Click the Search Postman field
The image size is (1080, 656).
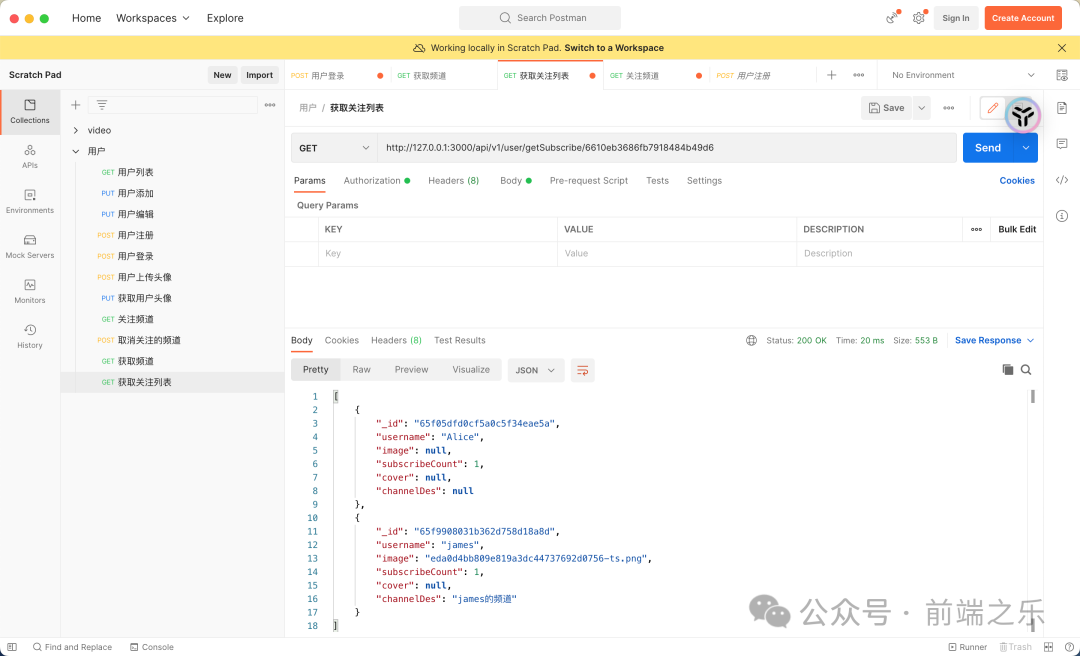coord(540,18)
